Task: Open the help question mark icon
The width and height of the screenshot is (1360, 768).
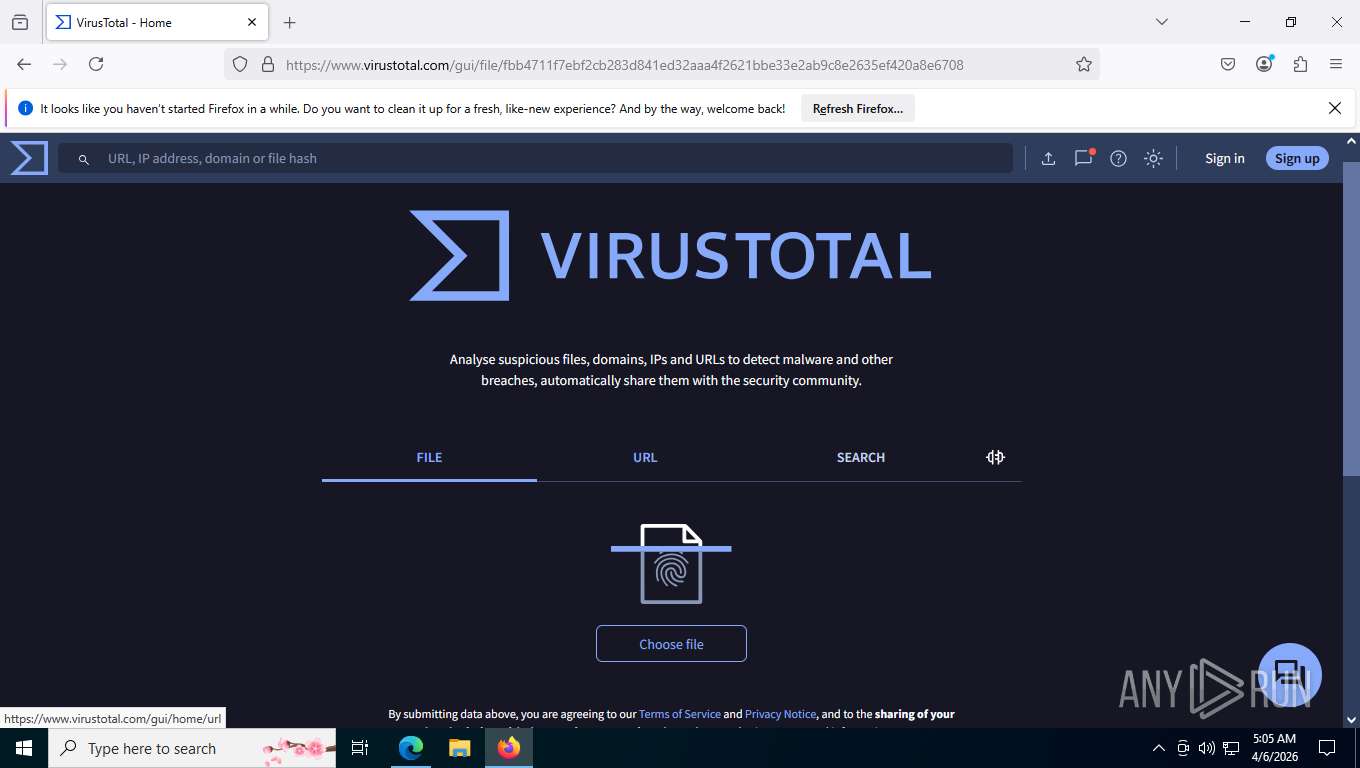Action: [1119, 158]
